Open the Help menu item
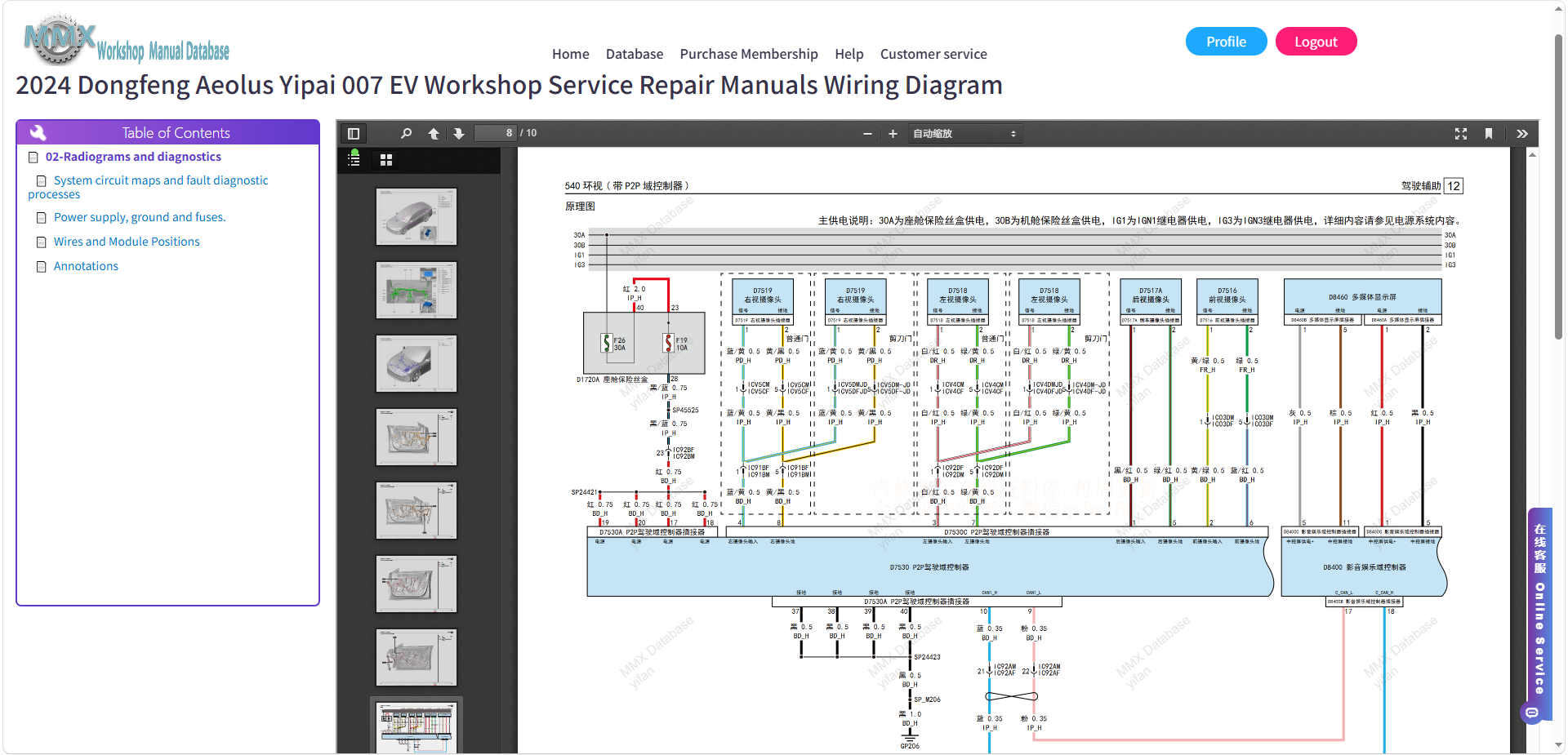 pyautogui.click(x=849, y=54)
